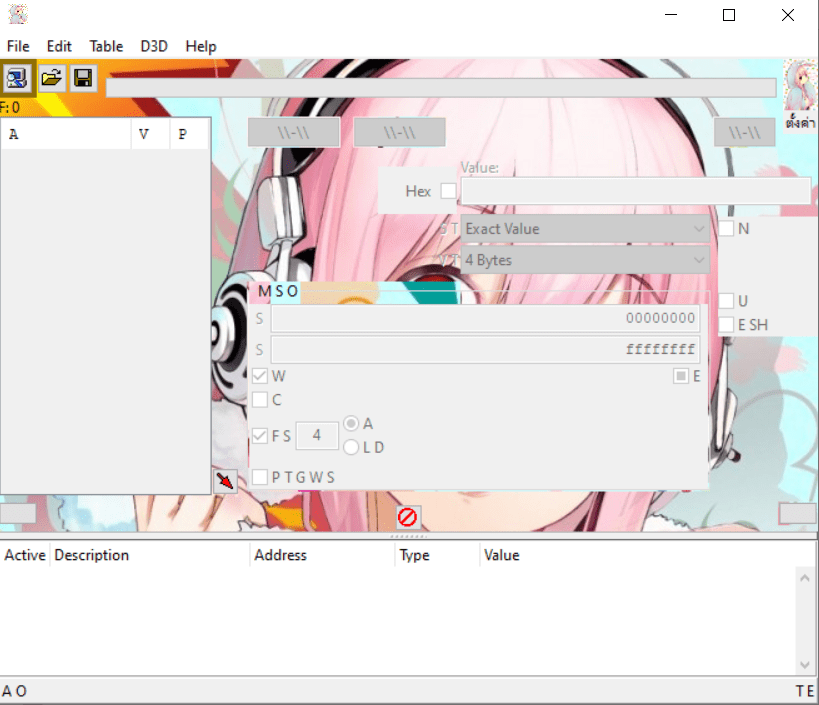Screen dimensions: 819x705
Task: Toggle the F S checkbox
Action: click(x=260, y=436)
